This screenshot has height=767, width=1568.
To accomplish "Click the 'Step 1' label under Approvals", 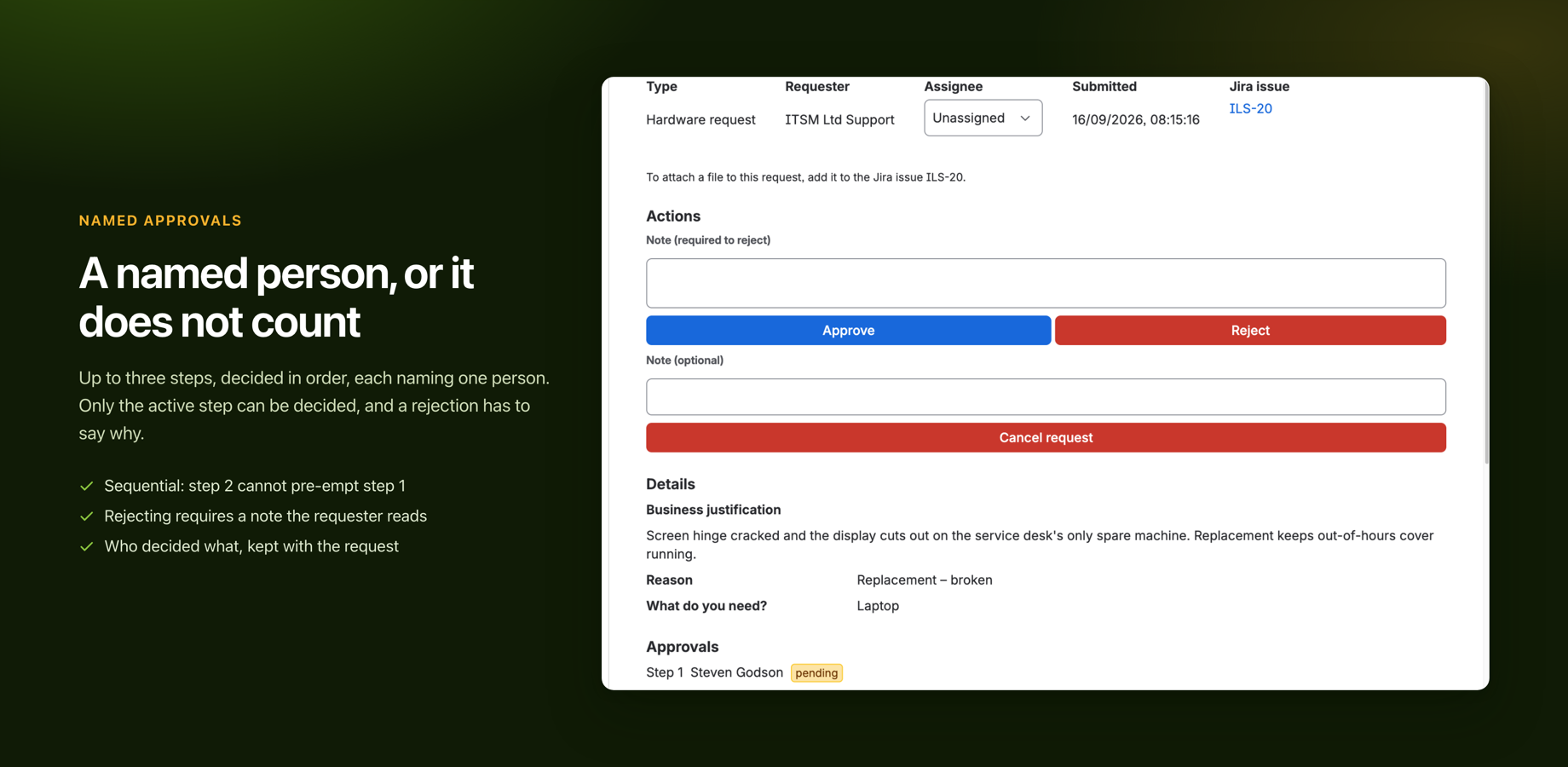I will [x=665, y=672].
